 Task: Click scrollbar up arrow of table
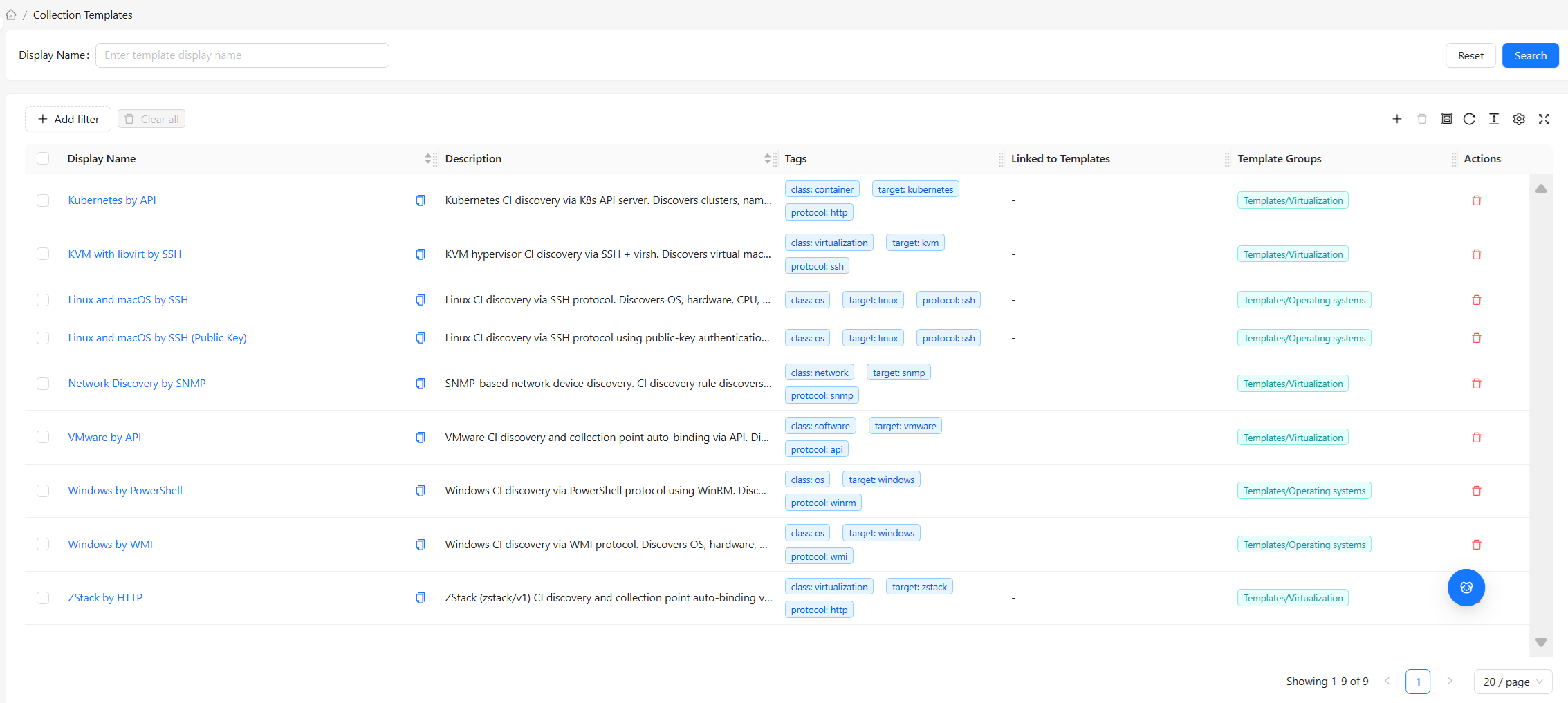click(x=1541, y=189)
